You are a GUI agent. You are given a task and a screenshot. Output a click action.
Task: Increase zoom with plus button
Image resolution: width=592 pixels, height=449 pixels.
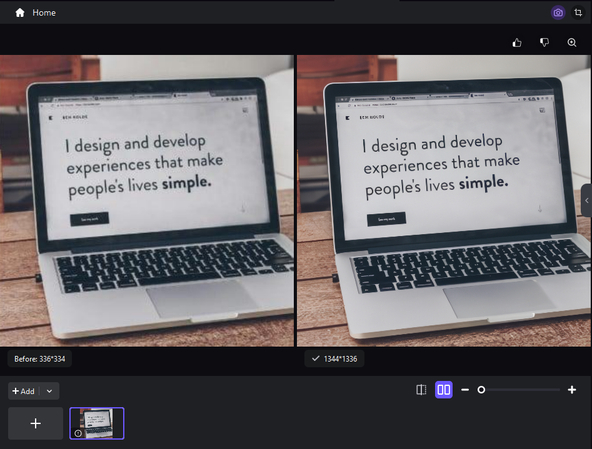pyautogui.click(x=572, y=390)
